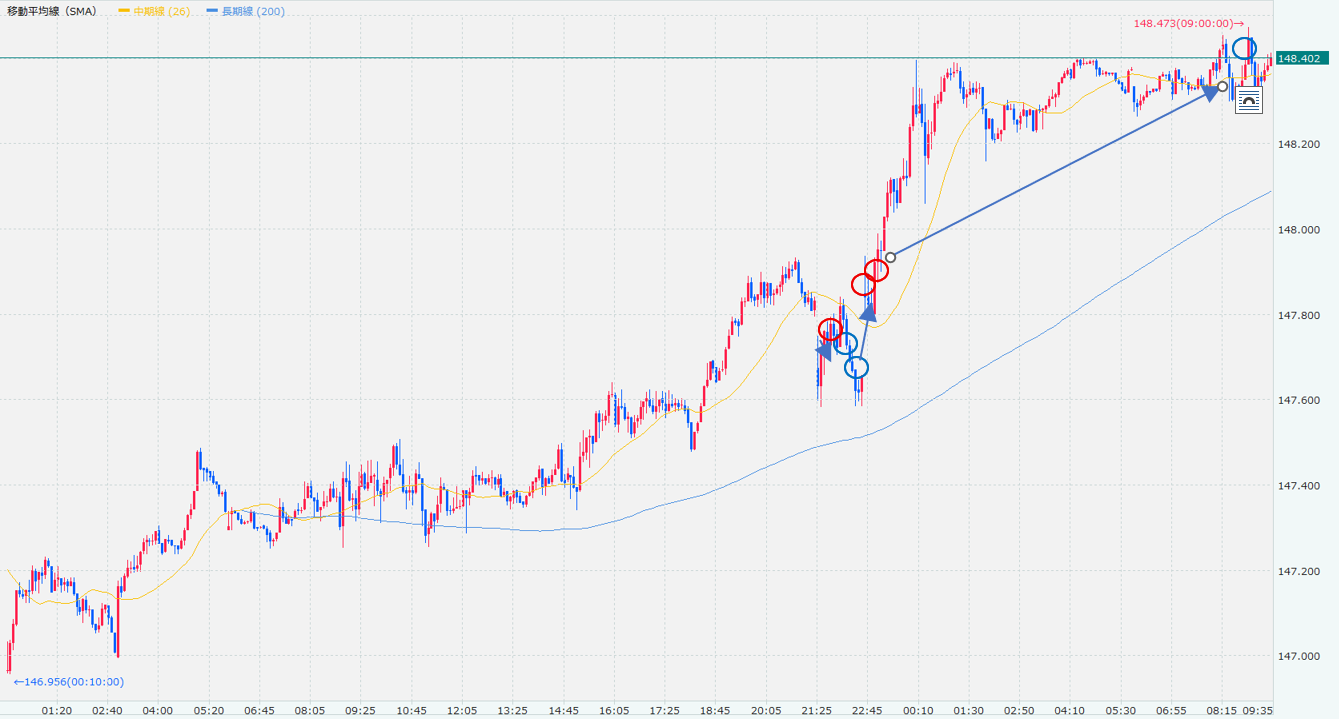Click the 09:35 label on the time axis
This screenshot has height=719, width=1339.
coord(1257,710)
